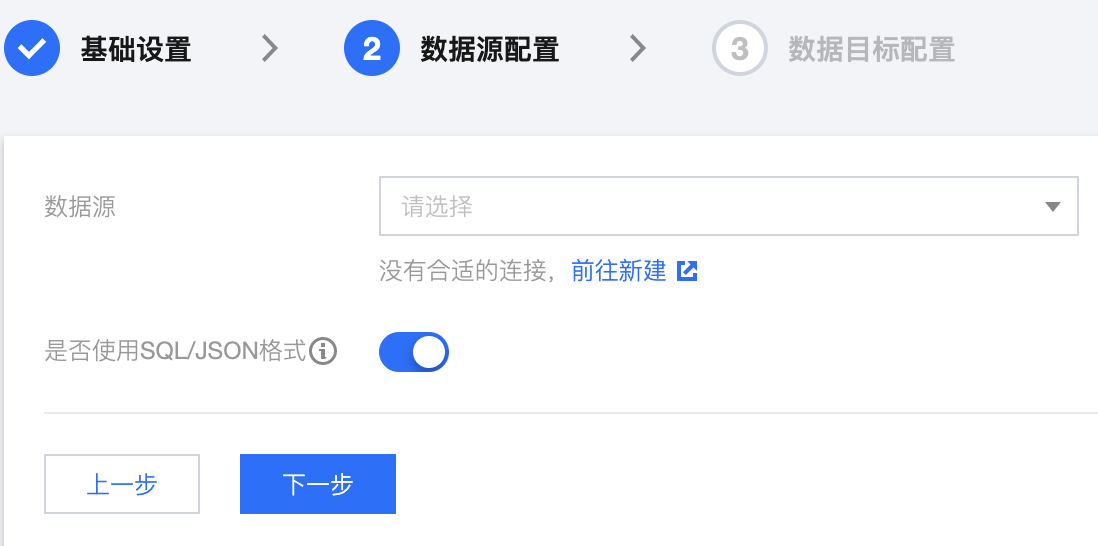1098x546 pixels.
Task: Click the 是否使用SQL/JSON格式 label text
Action: (175, 351)
